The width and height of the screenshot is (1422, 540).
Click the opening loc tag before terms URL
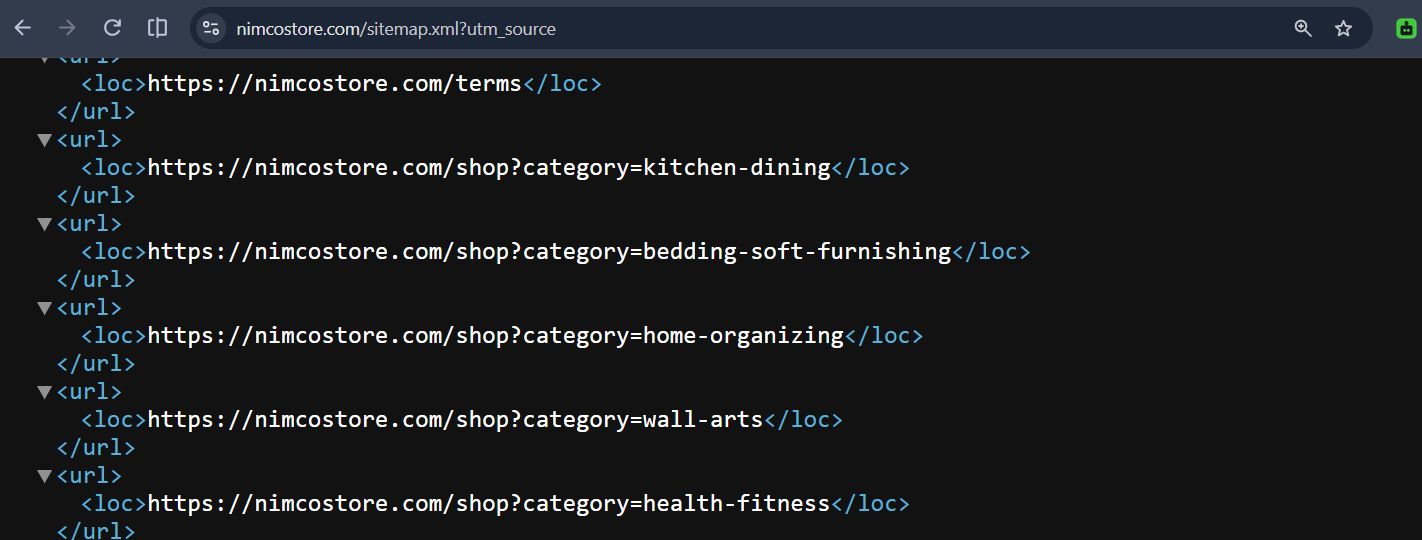click(x=114, y=84)
